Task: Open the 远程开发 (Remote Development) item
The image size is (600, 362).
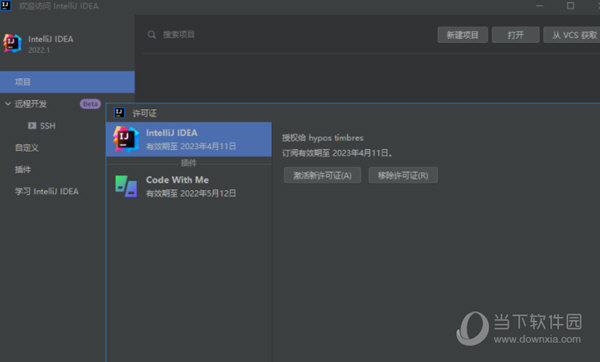Action: point(31,104)
